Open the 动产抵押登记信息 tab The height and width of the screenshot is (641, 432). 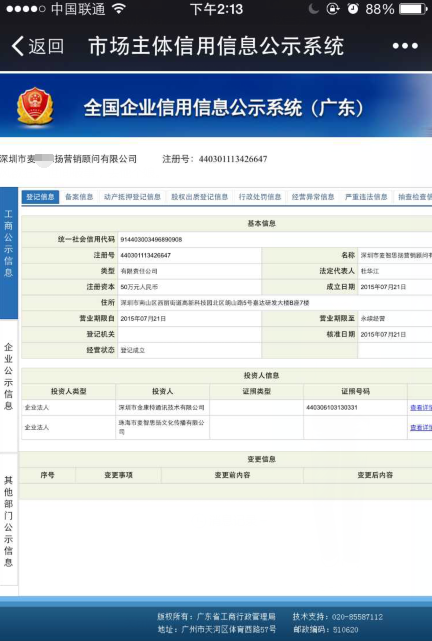click(132, 197)
